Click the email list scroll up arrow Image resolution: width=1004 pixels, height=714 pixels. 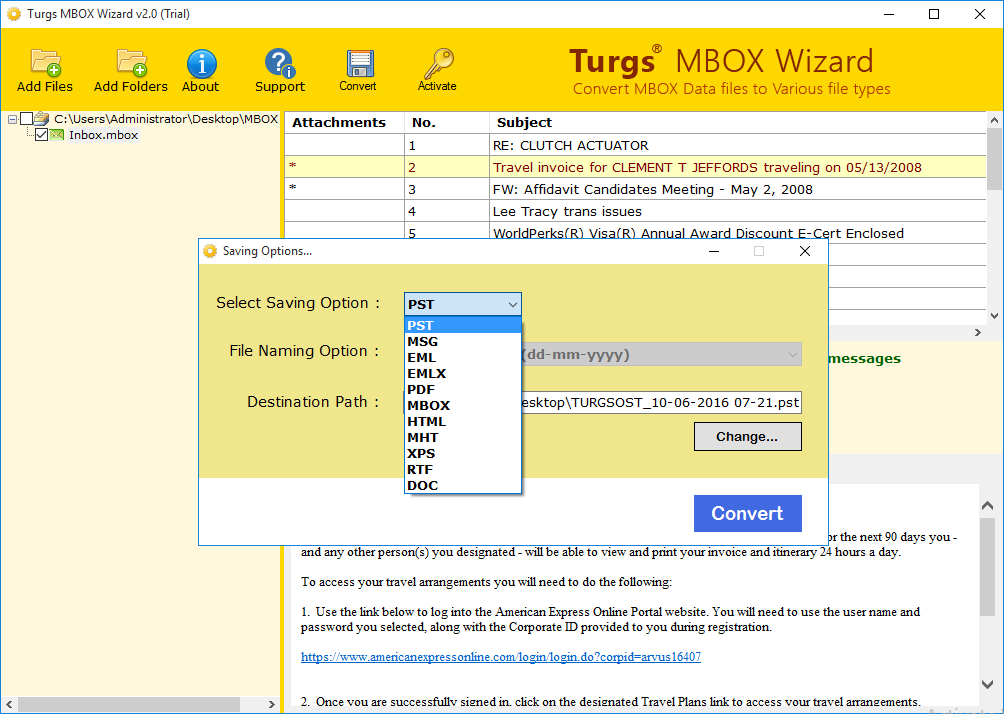pos(994,120)
